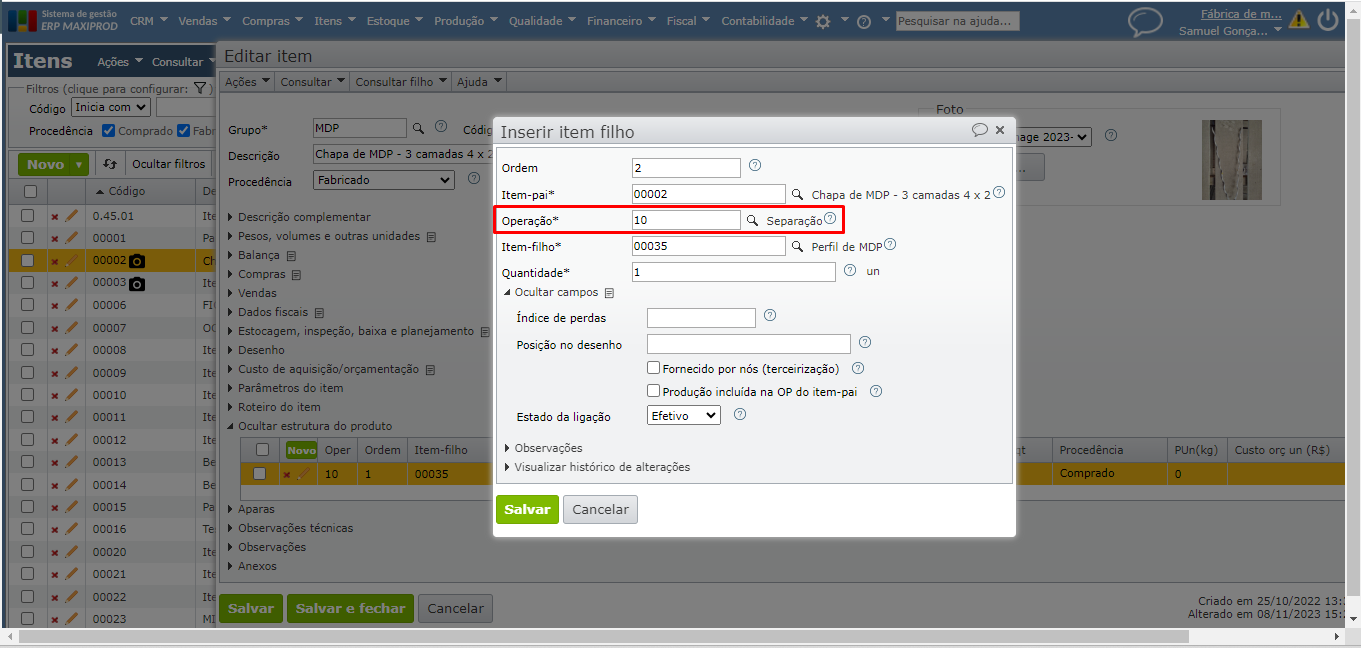Click Salvar button in Inserir item filho dialog
Image resolution: width=1361 pixels, height=648 pixels.
point(527,509)
